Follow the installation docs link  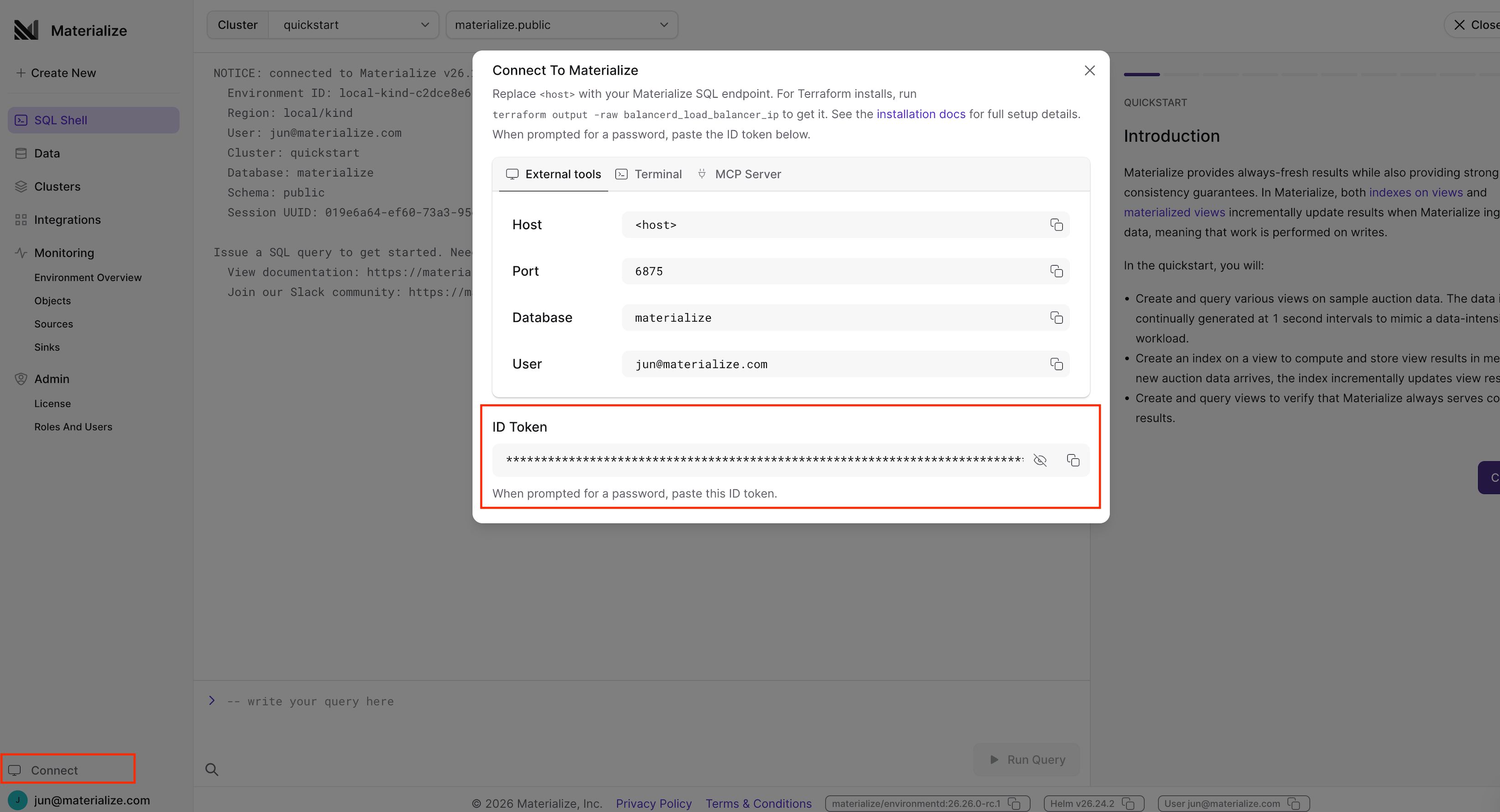click(921, 114)
